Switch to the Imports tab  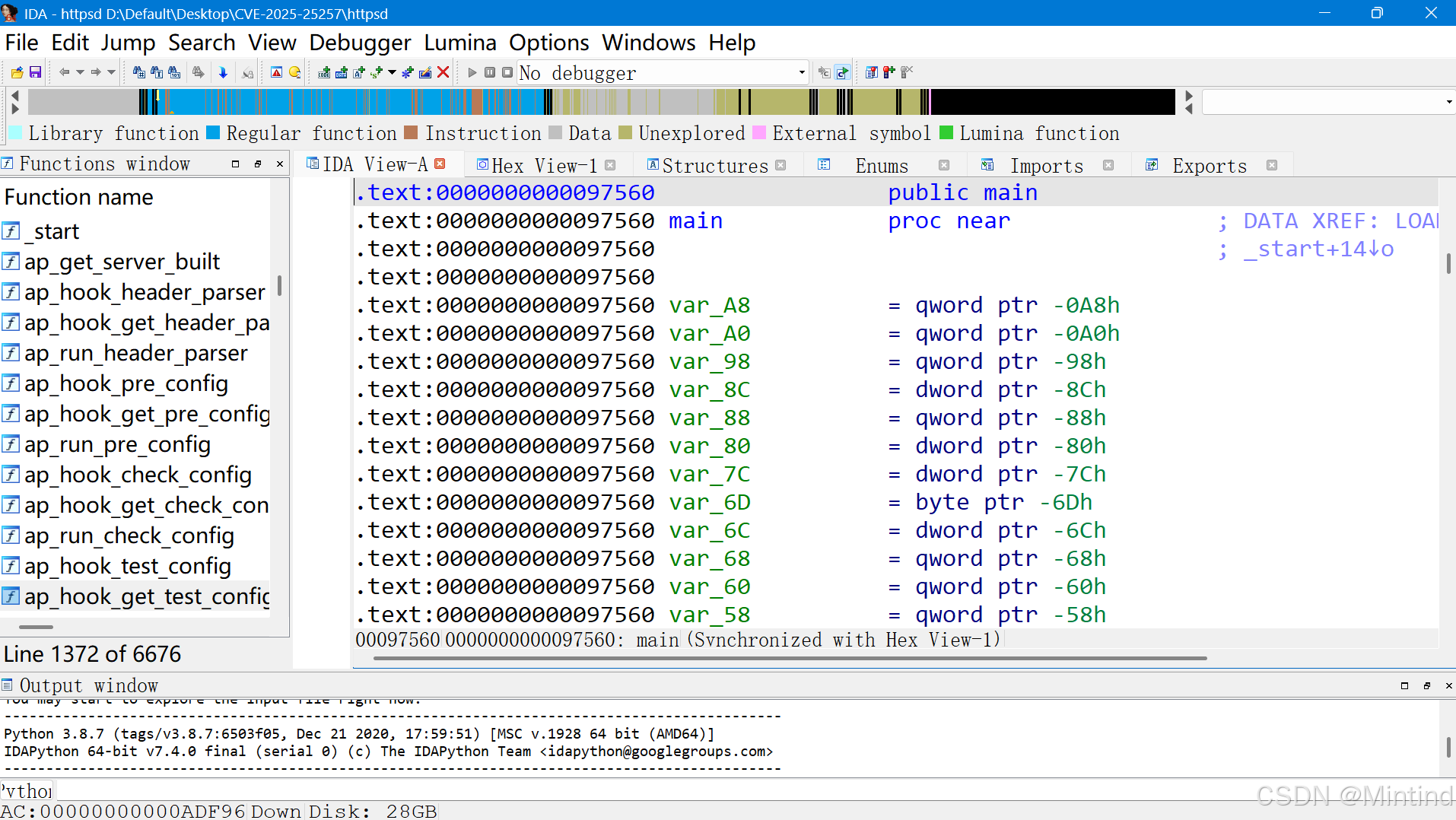coord(1047,165)
